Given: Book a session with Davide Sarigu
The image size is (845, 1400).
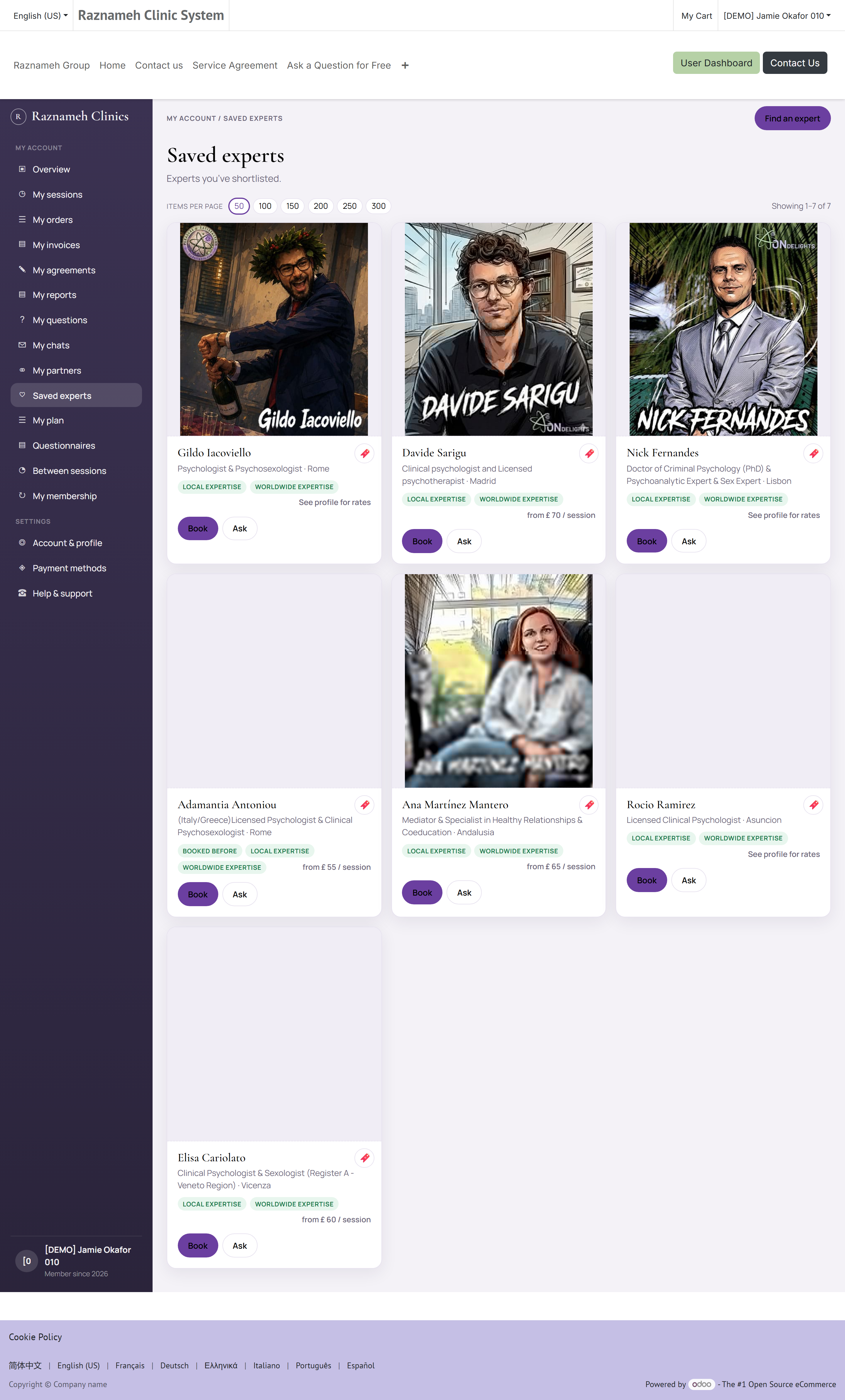Looking at the screenshot, I should (x=422, y=541).
